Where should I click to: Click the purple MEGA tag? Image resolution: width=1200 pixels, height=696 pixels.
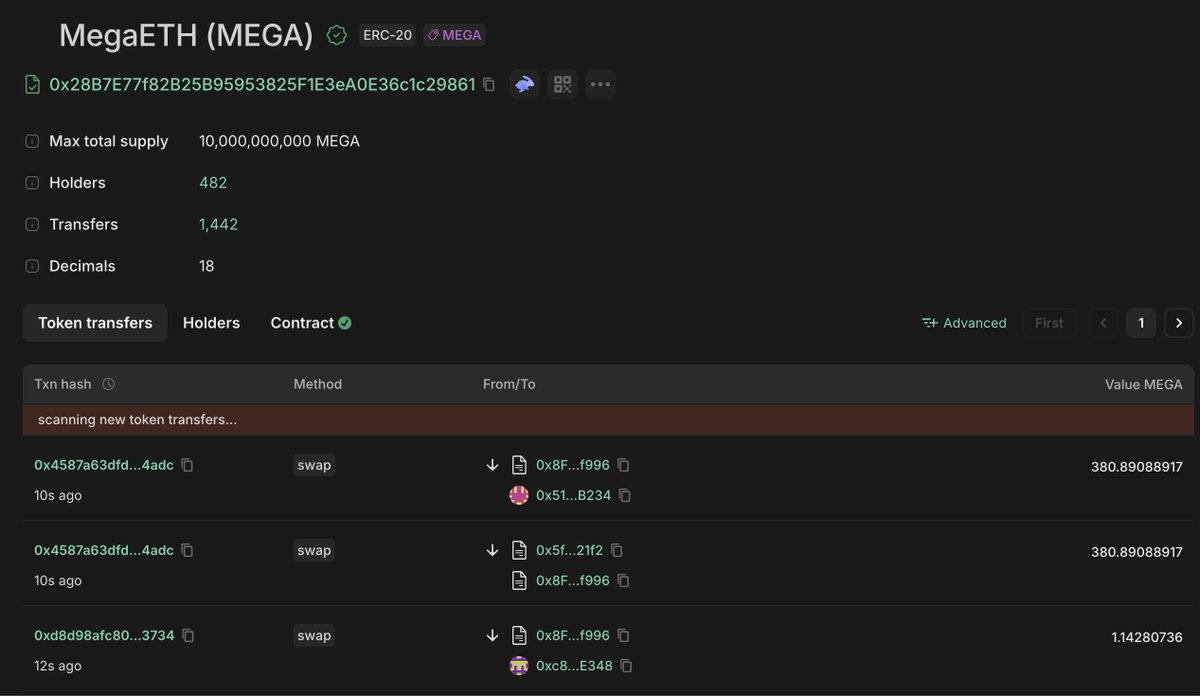(x=454, y=35)
